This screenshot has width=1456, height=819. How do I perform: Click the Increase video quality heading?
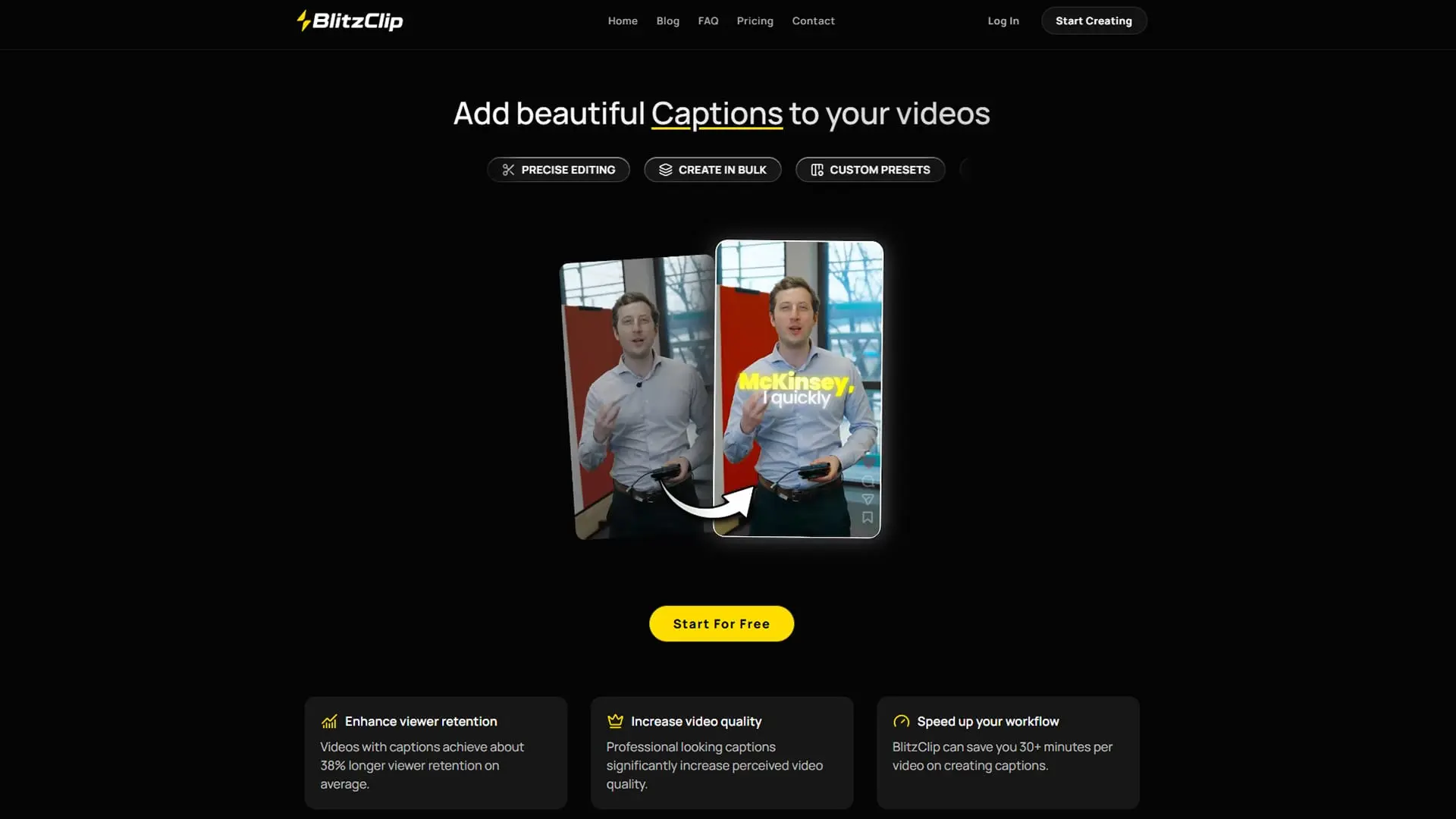click(x=696, y=721)
